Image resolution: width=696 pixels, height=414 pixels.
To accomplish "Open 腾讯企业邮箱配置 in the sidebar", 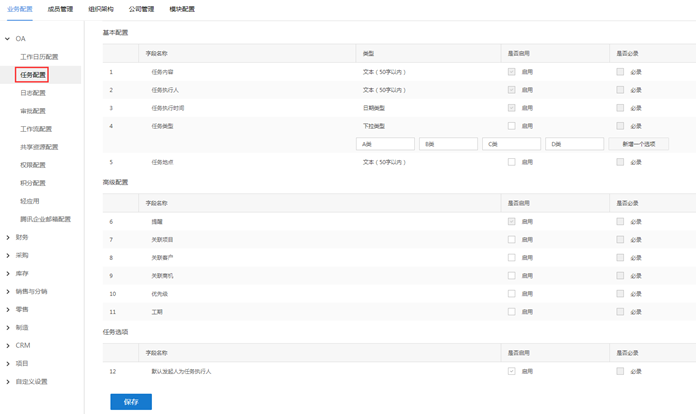I will [x=45, y=219].
